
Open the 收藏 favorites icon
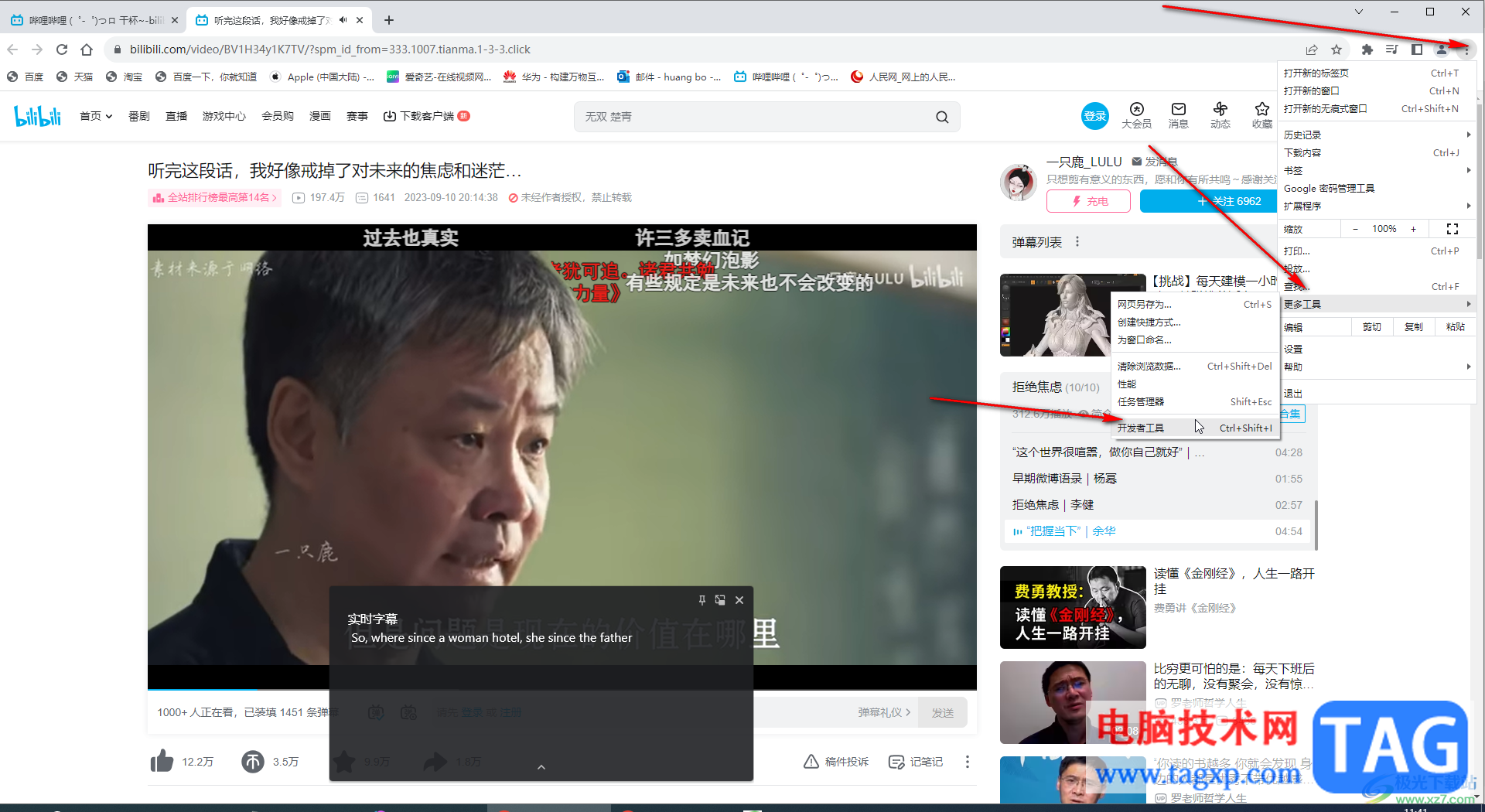(1261, 115)
